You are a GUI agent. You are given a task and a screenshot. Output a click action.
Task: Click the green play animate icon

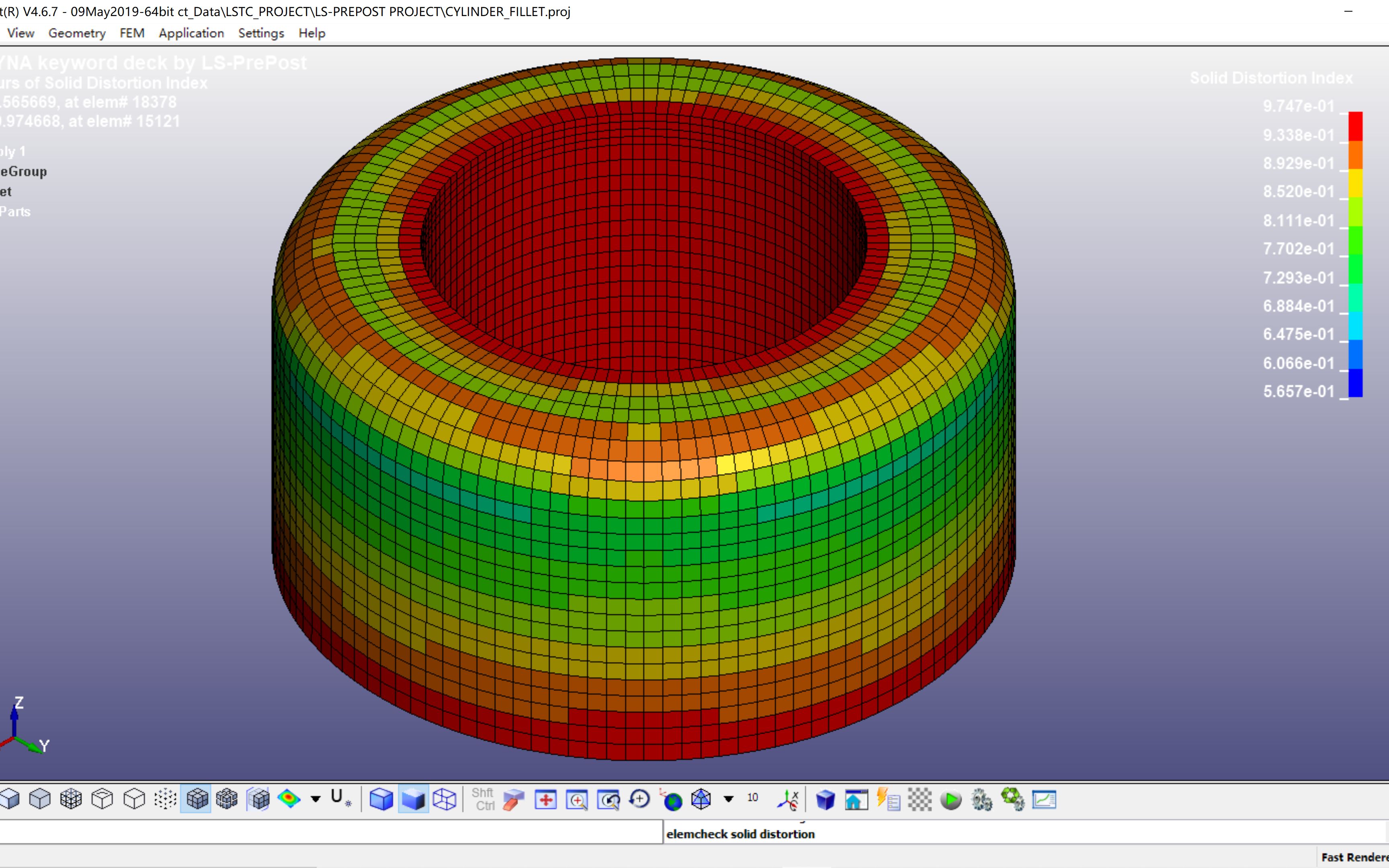[951, 800]
